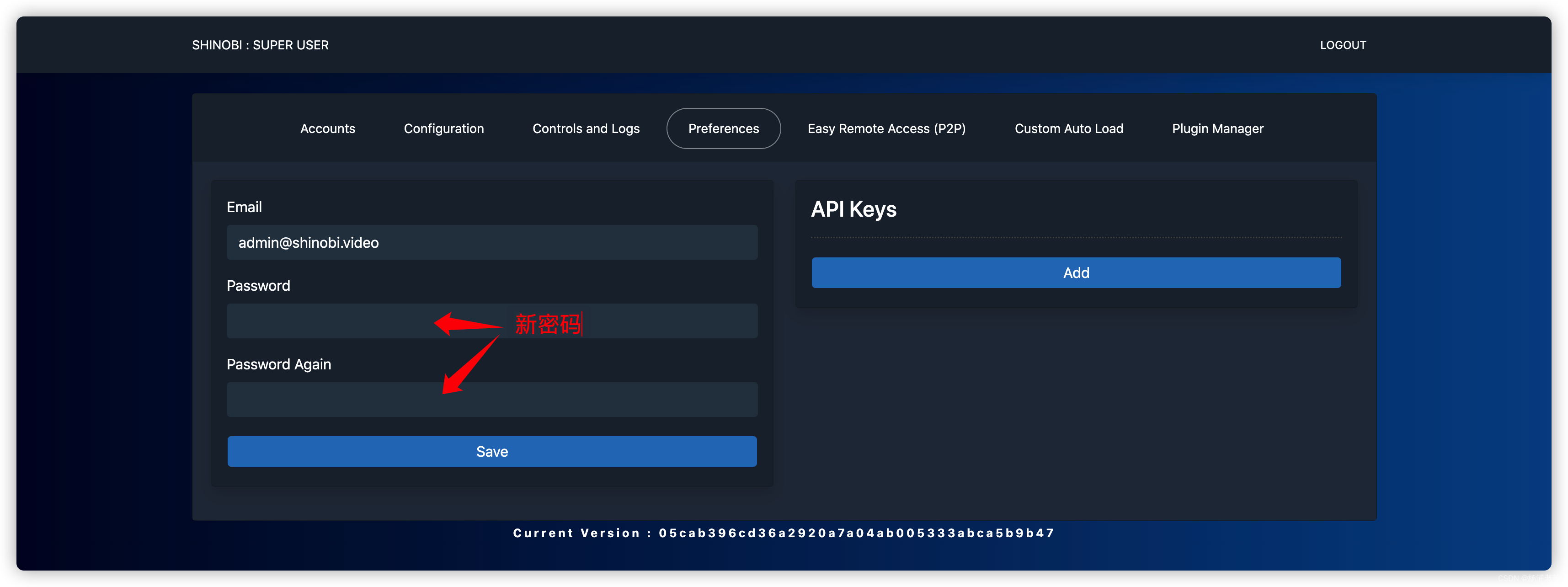Screen dimensions: 1568x587
Task: Click the Email field label
Action: 244,207
